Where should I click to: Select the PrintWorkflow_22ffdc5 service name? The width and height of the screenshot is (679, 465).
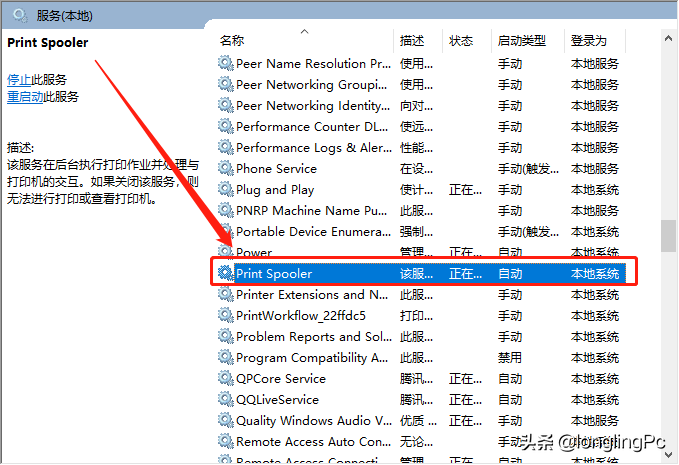(x=301, y=316)
